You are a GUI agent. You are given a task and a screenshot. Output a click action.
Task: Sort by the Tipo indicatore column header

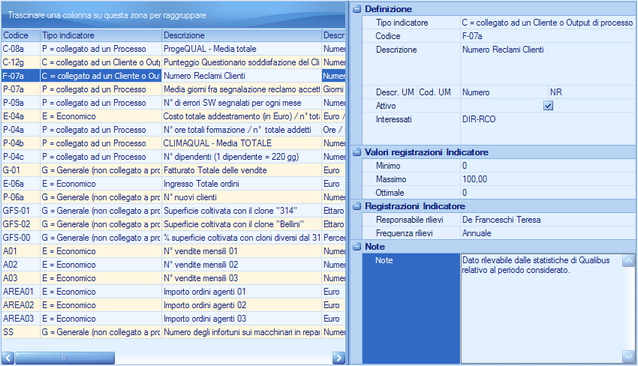tap(101, 35)
